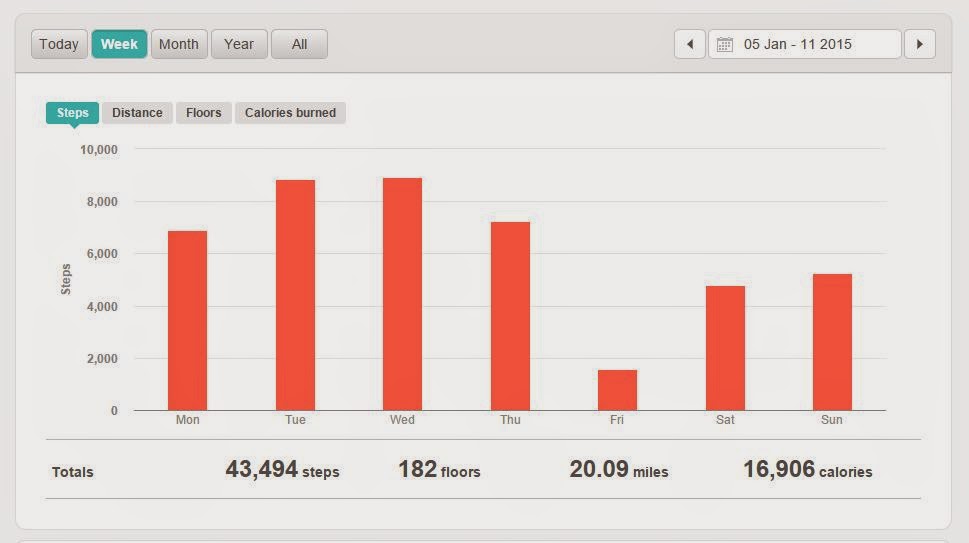Switch to the Today view

coord(59,44)
